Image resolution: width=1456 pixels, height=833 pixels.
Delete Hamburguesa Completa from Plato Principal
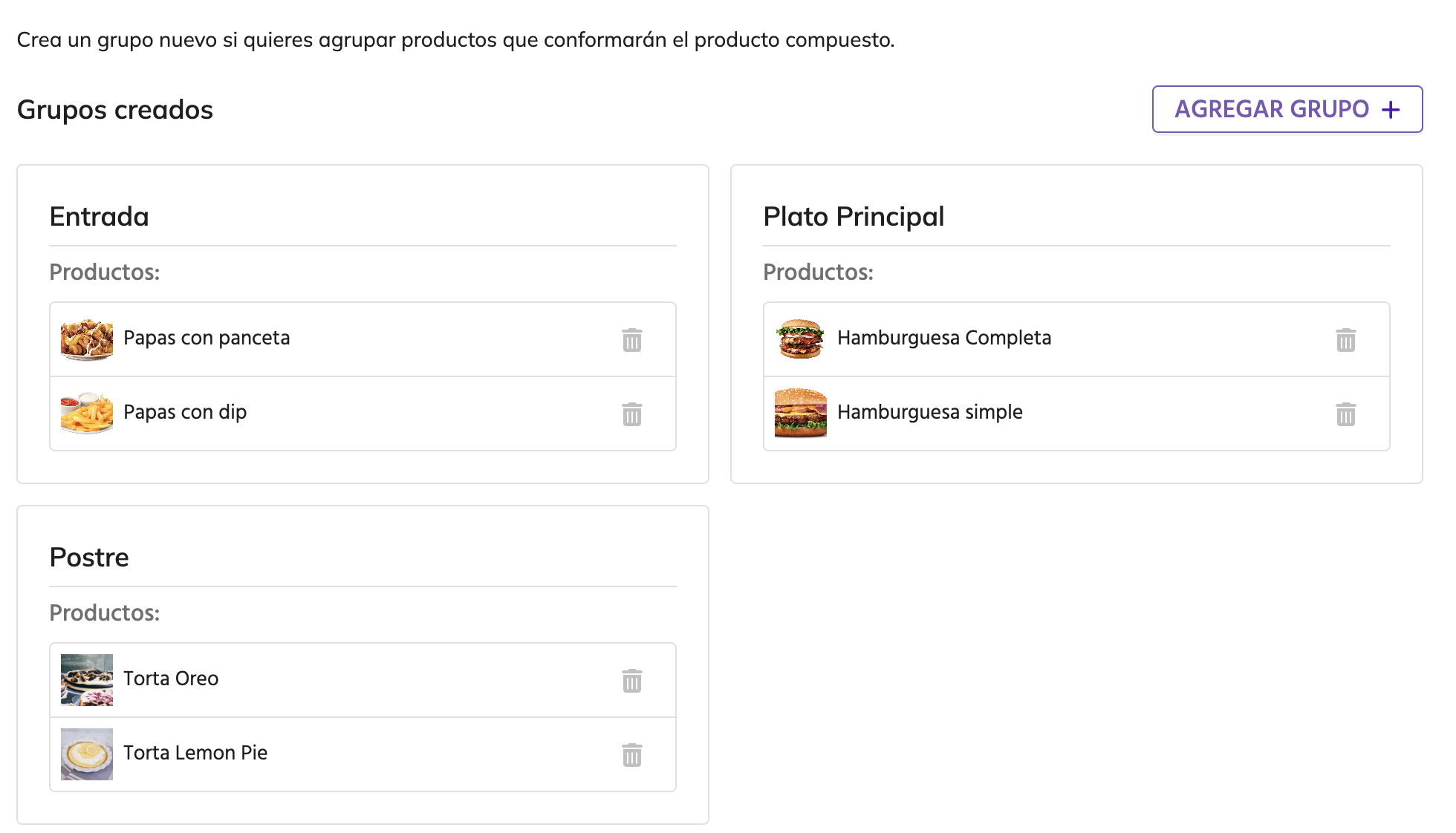(1345, 340)
